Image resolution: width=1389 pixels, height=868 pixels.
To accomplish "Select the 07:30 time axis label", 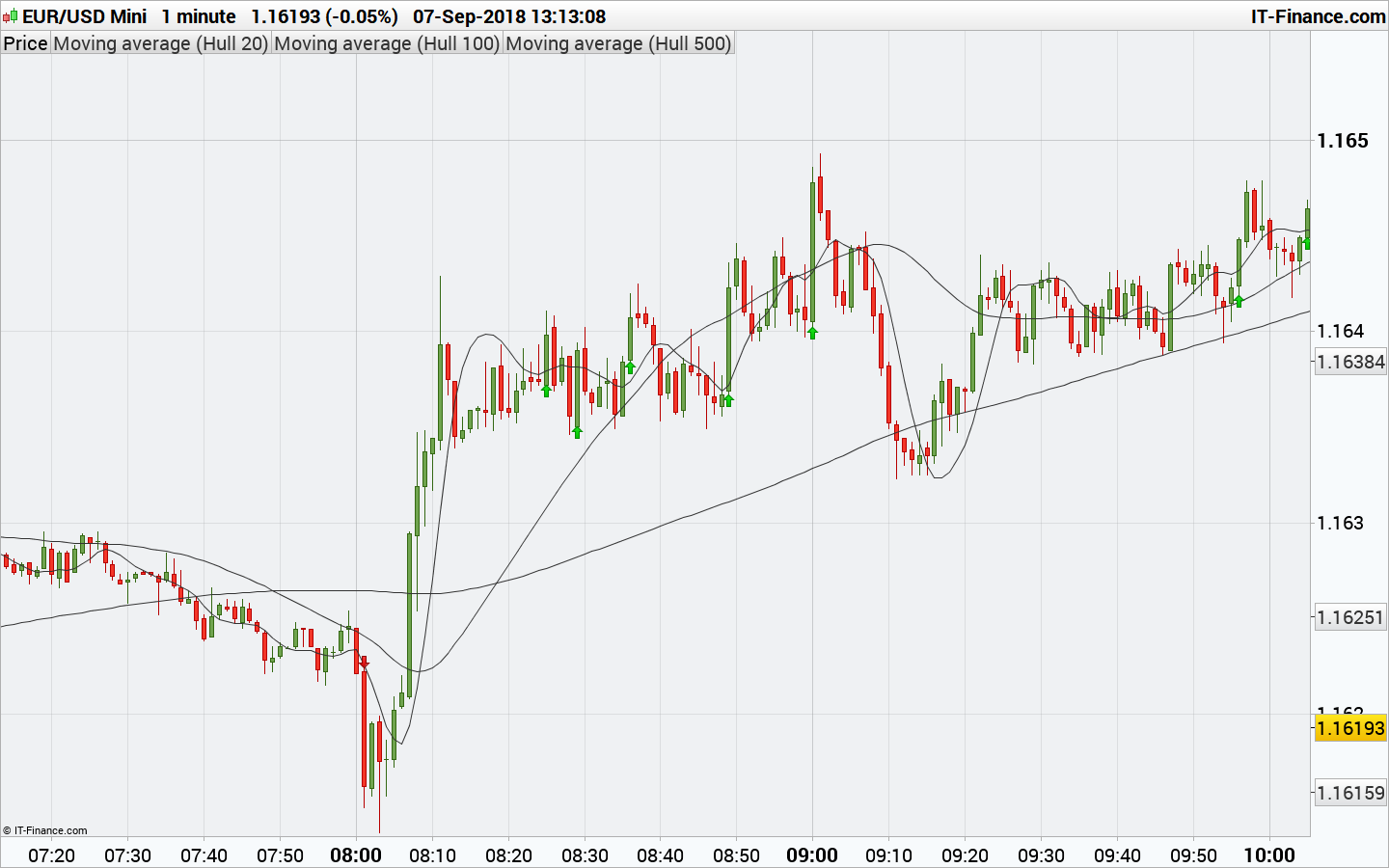I will click(x=127, y=855).
